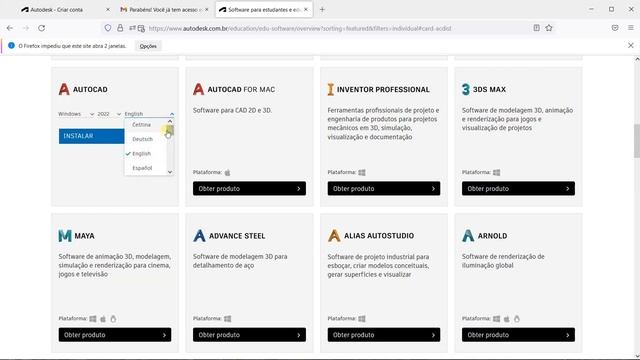640x360 pixels.
Task: Open the 2022 version dropdown for AutoCAD
Action: click(x=109, y=114)
